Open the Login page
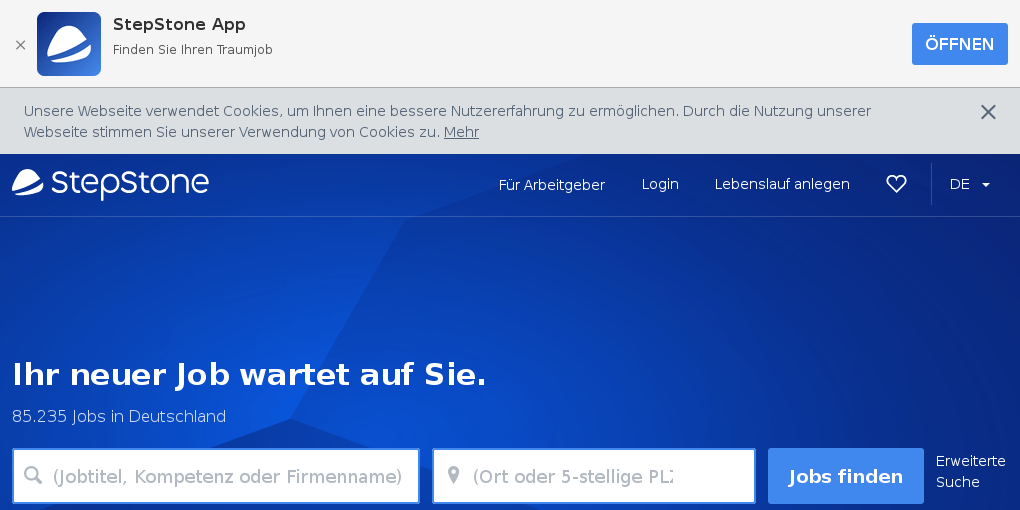The height and width of the screenshot is (510, 1020). pyautogui.click(x=660, y=184)
